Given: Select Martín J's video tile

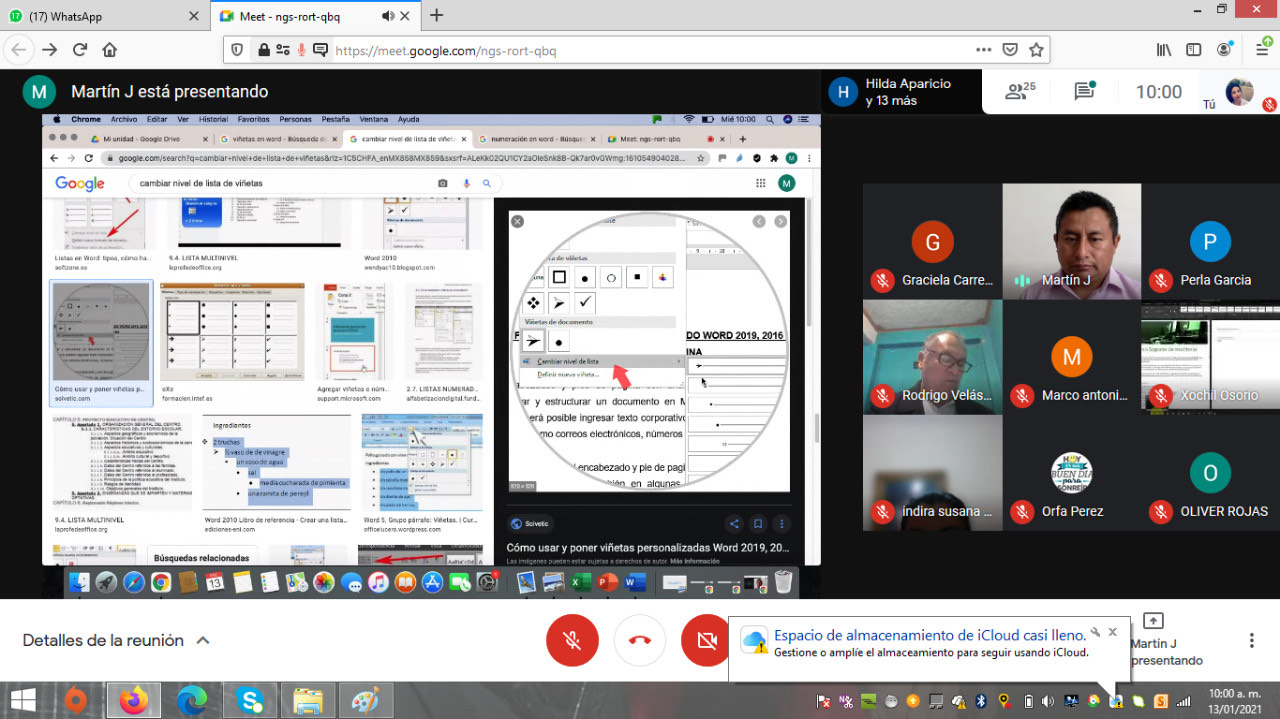Looking at the screenshot, I should (1071, 241).
